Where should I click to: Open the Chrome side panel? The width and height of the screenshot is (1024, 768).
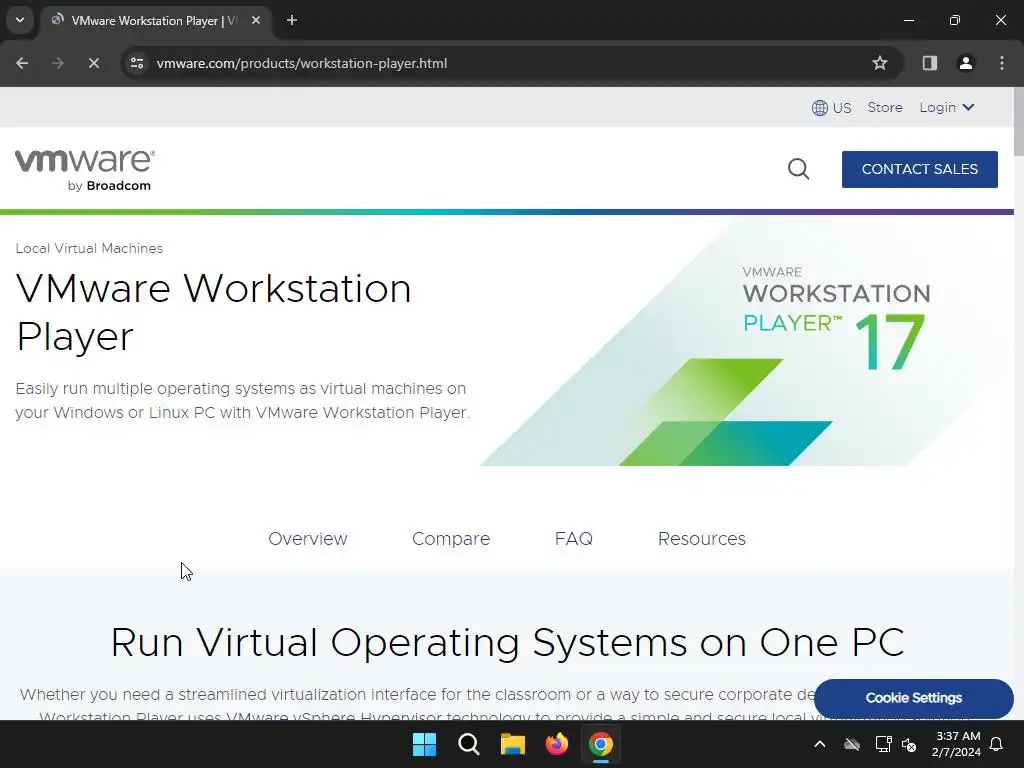pos(930,63)
